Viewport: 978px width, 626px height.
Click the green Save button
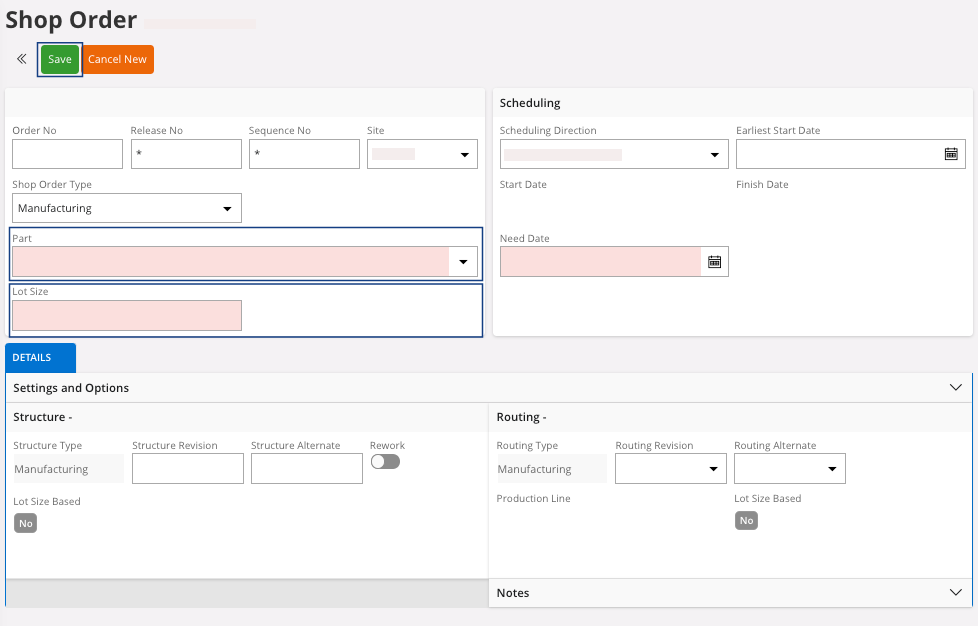pos(60,59)
